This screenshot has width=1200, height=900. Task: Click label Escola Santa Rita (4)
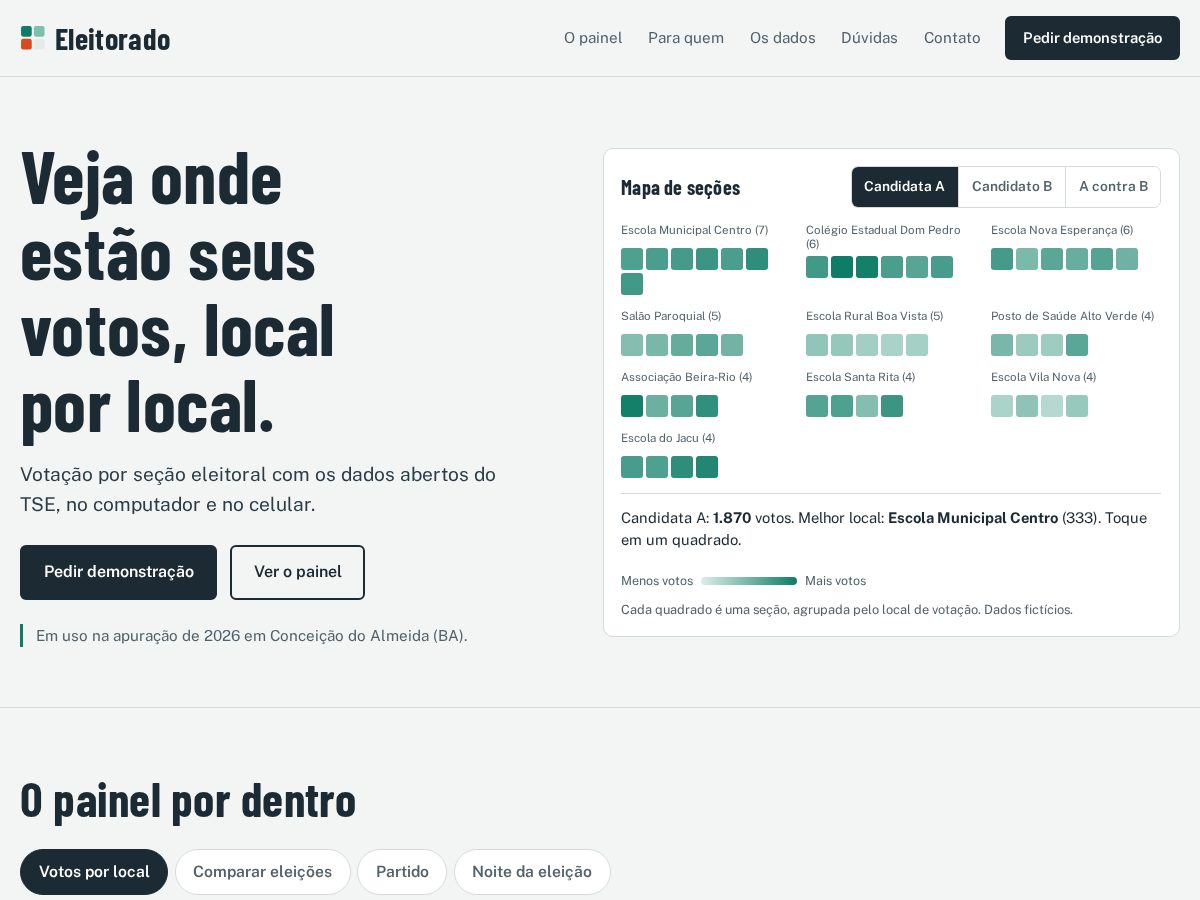pos(860,377)
